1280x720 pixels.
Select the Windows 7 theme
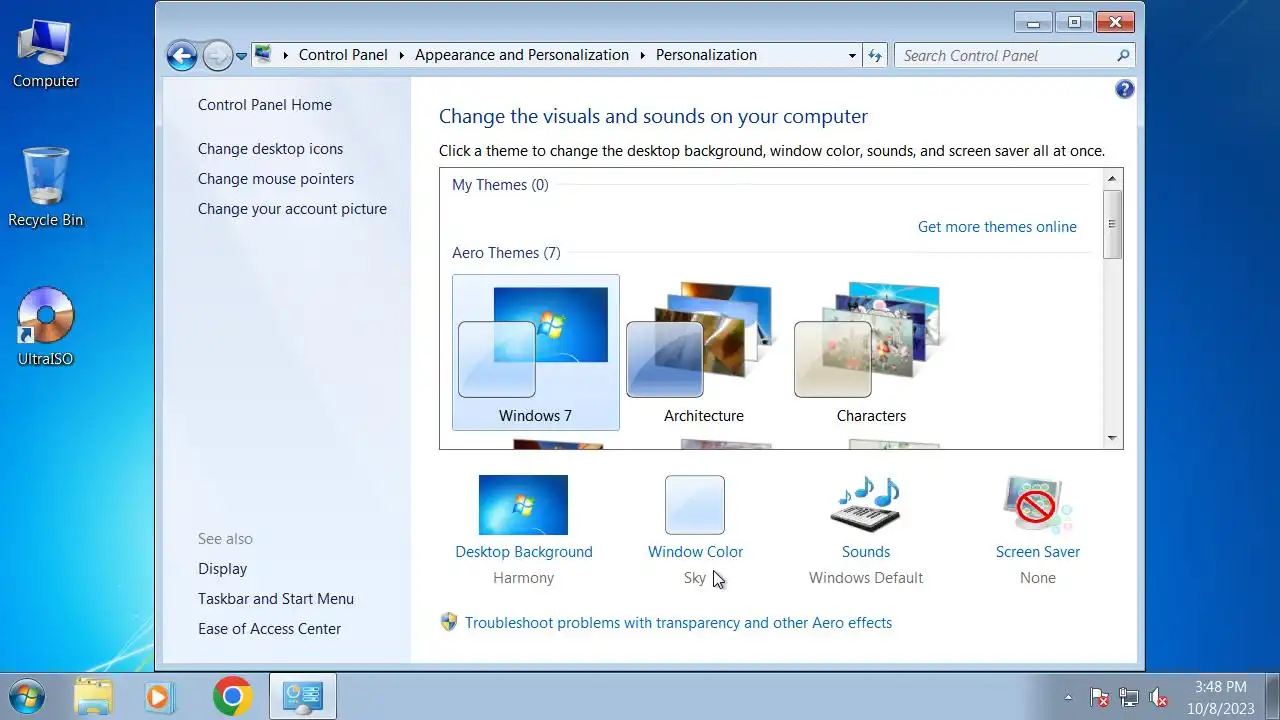coord(536,353)
